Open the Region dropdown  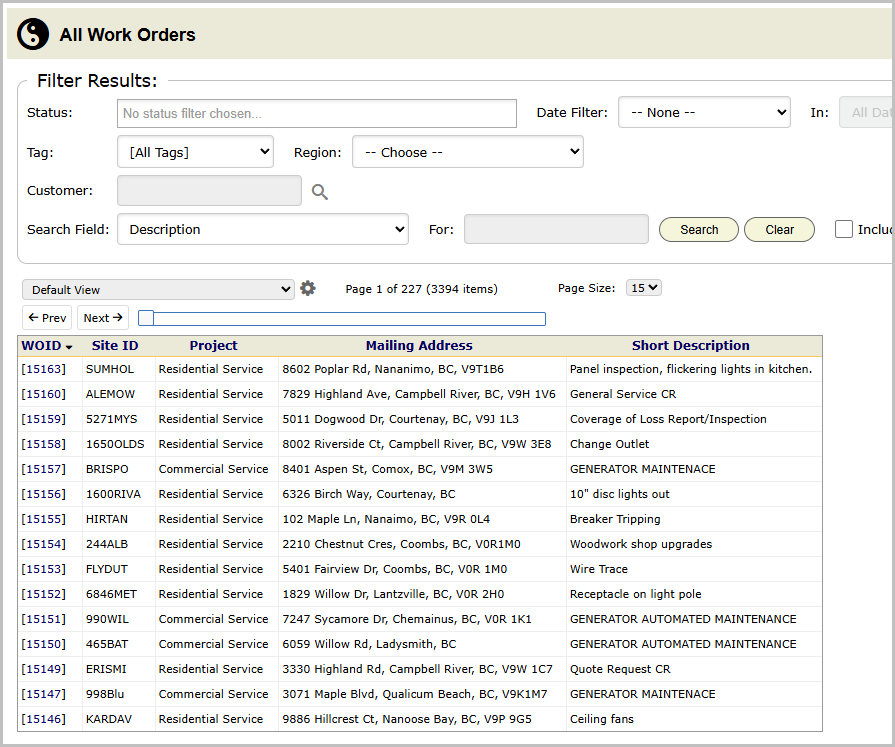pos(467,152)
